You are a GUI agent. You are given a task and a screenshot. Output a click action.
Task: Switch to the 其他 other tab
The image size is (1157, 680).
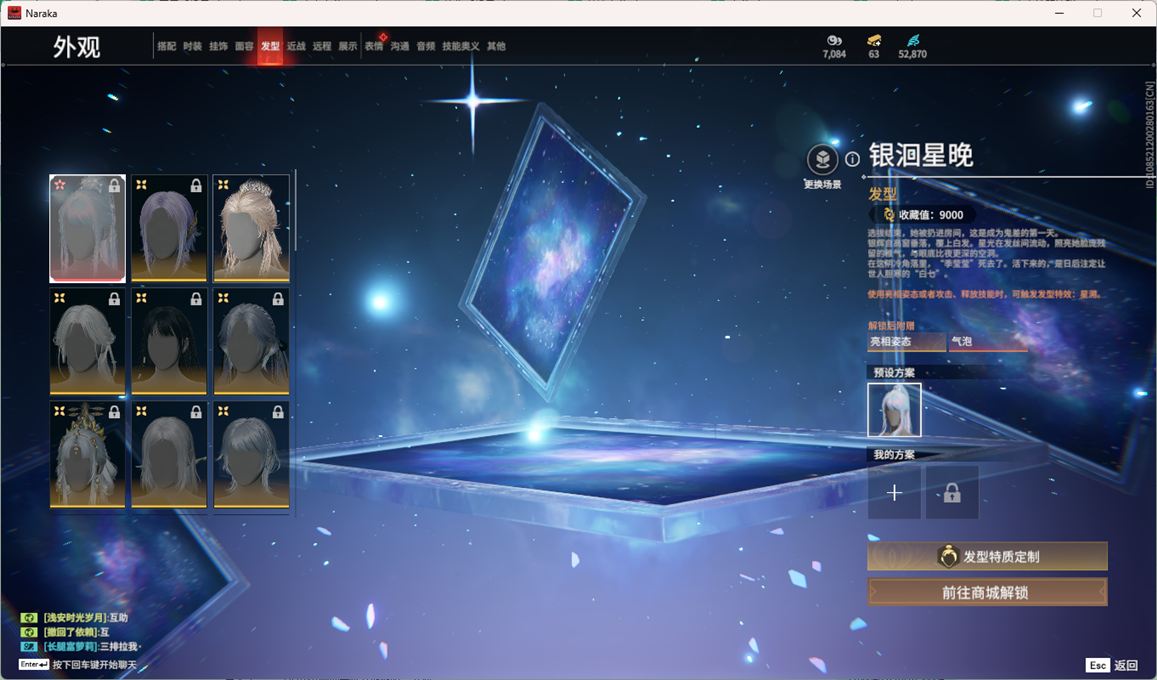click(x=496, y=46)
